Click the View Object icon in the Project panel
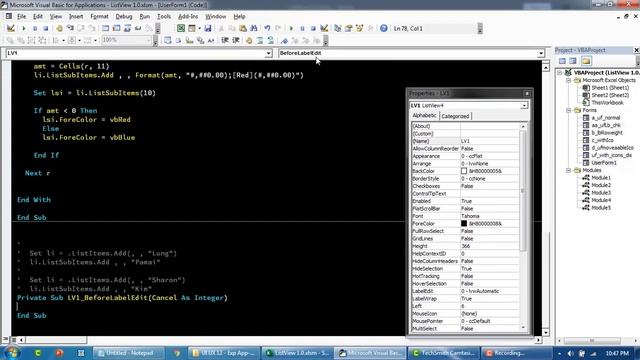Image resolution: width=640 pixels, height=360 pixels. tap(573, 61)
